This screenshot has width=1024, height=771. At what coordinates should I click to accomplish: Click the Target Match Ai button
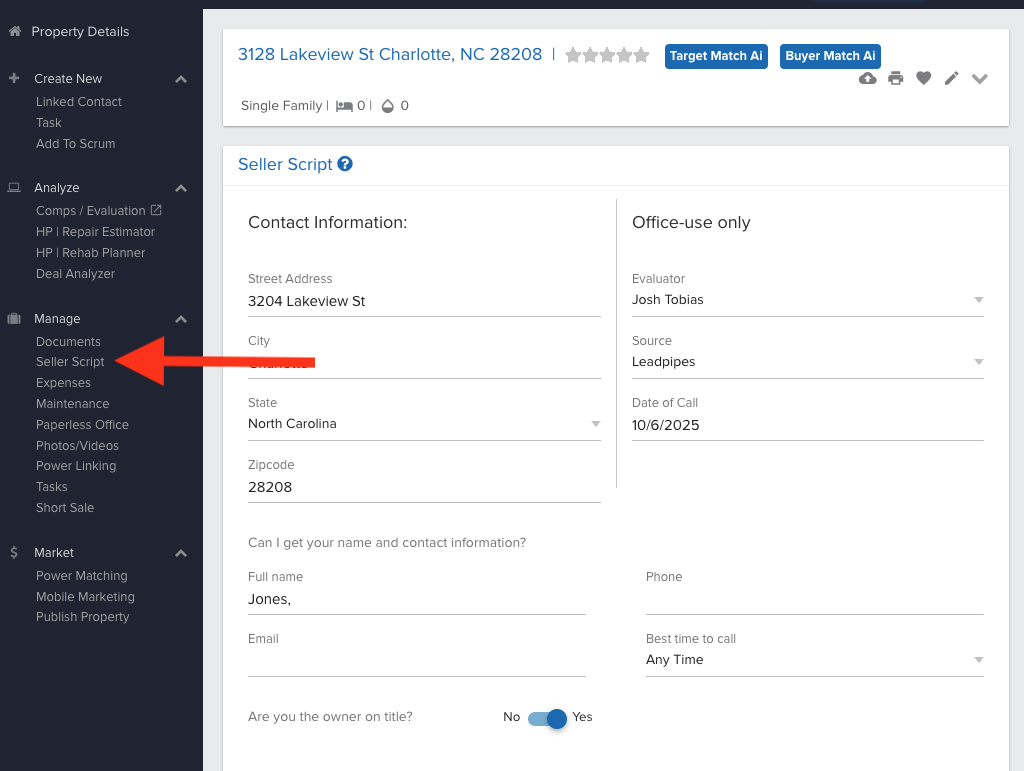[716, 56]
